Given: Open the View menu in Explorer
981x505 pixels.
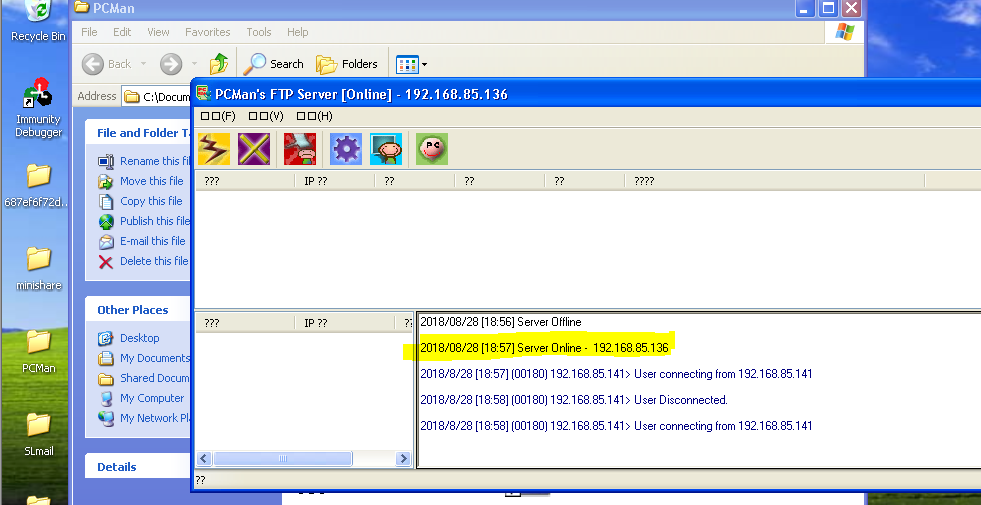Looking at the screenshot, I should pos(158,32).
